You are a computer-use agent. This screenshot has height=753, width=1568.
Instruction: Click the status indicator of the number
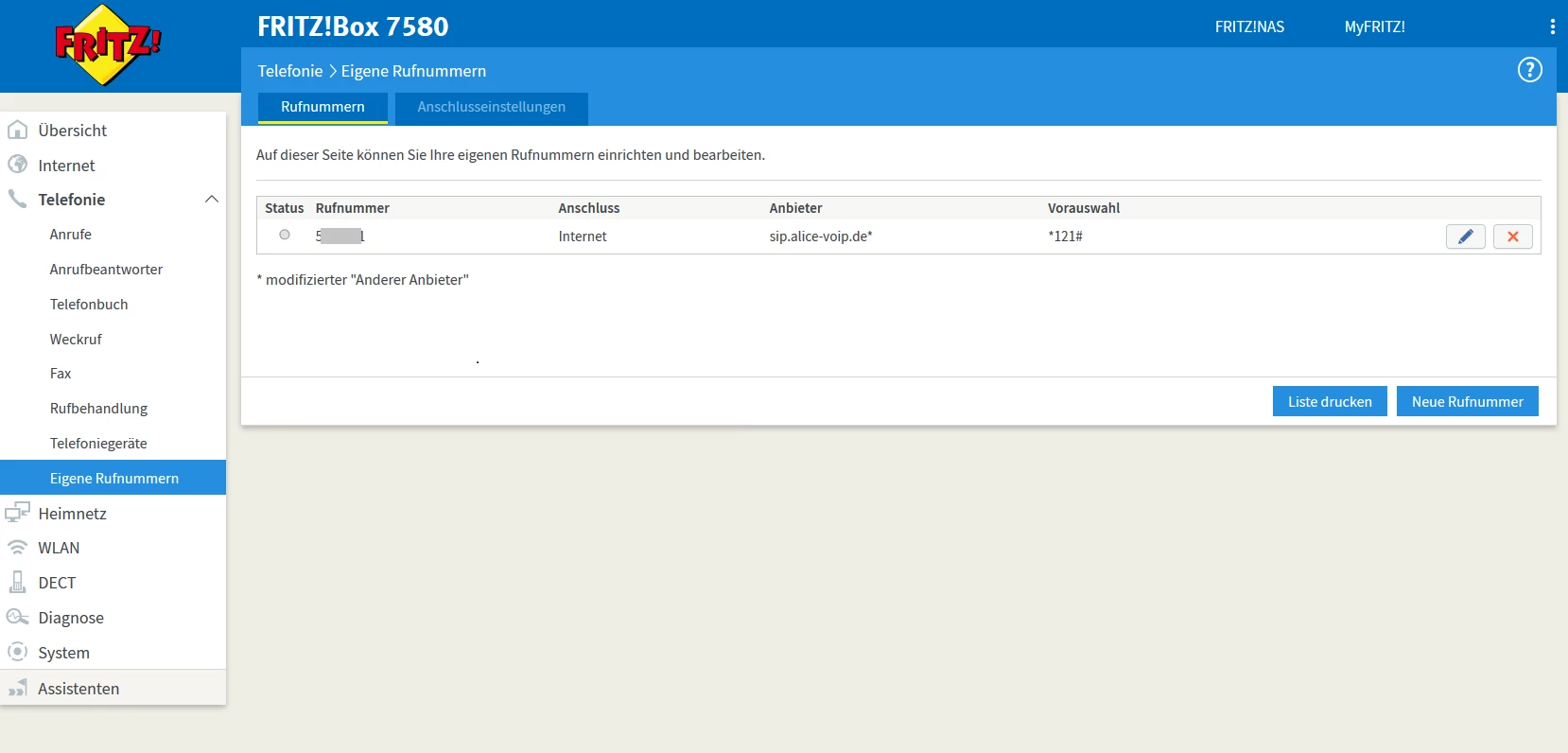(285, 235)
